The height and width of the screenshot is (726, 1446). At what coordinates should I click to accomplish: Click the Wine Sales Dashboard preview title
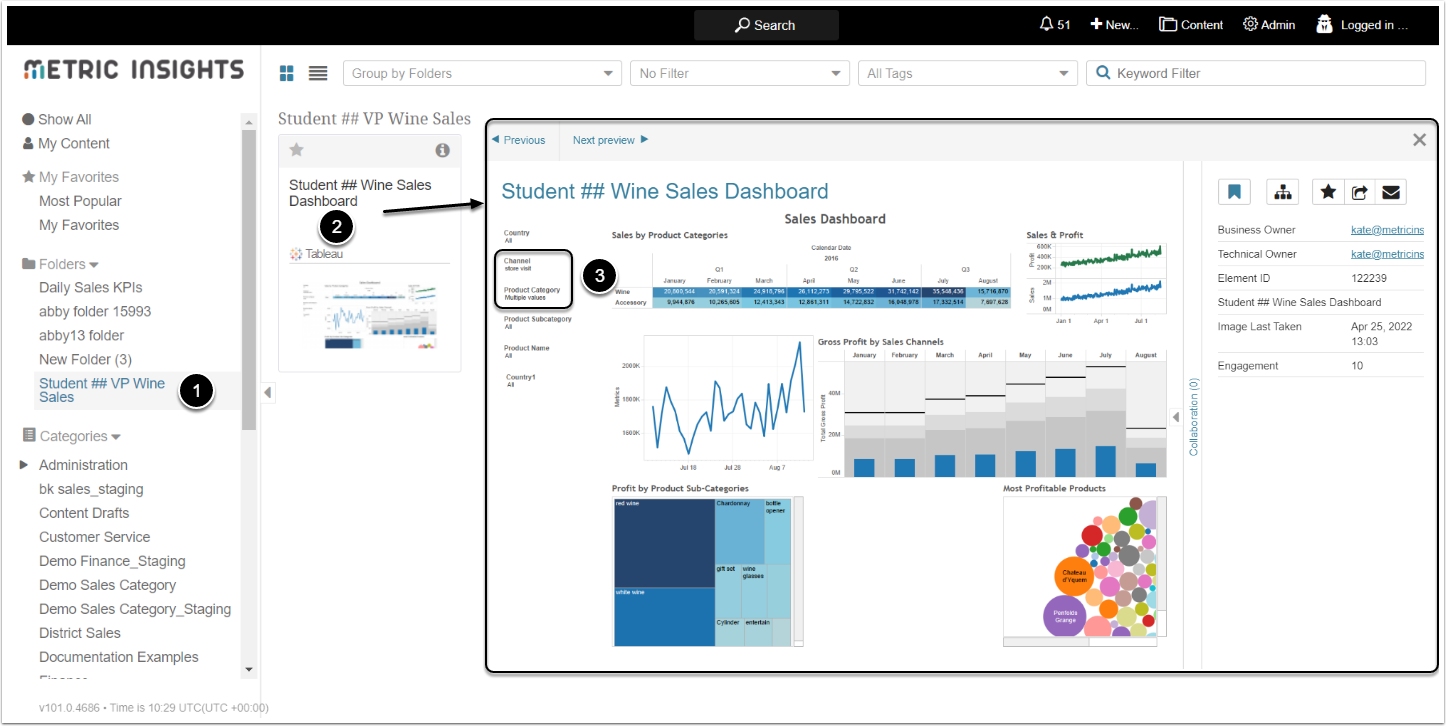[665, 191]
